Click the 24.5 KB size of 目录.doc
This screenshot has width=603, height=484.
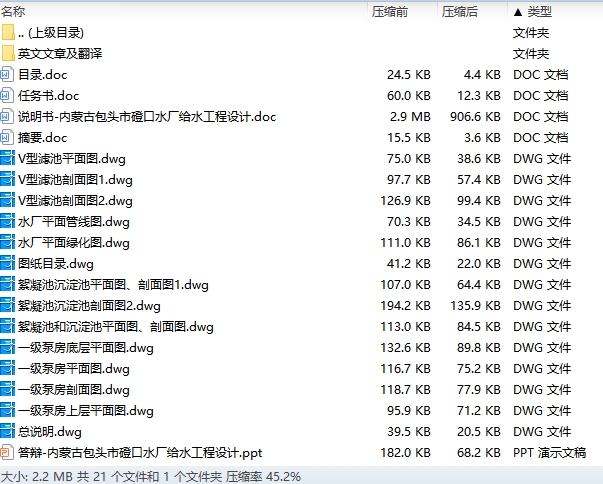(409, 75)
